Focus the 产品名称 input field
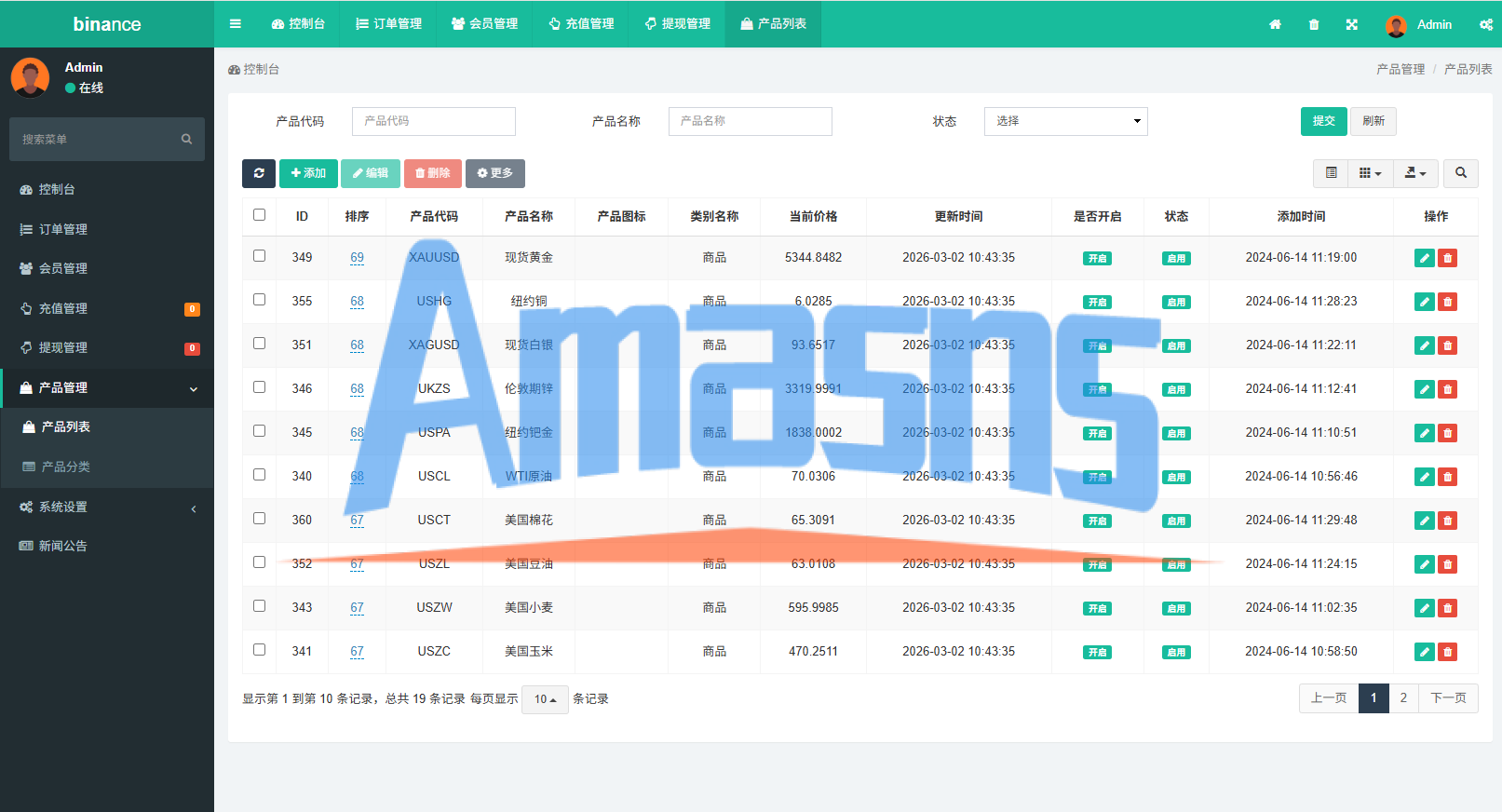This screenshot has height=812, width=1502. (x=751, y=121)
